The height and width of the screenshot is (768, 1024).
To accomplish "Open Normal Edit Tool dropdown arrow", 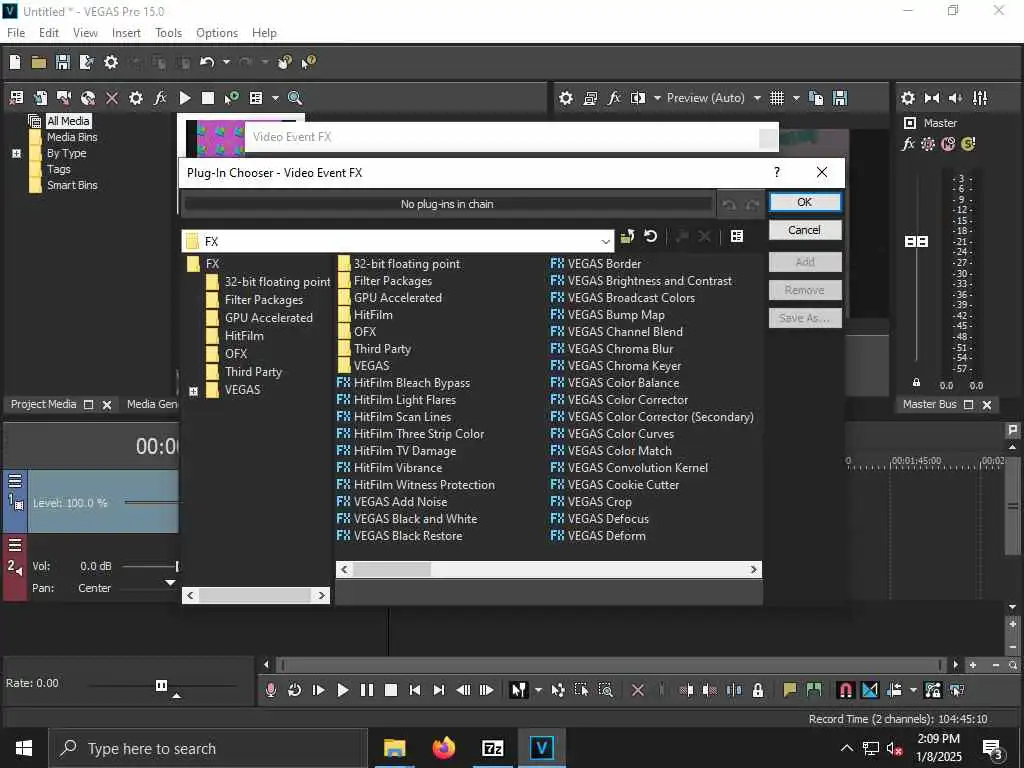I will (538, 690).
